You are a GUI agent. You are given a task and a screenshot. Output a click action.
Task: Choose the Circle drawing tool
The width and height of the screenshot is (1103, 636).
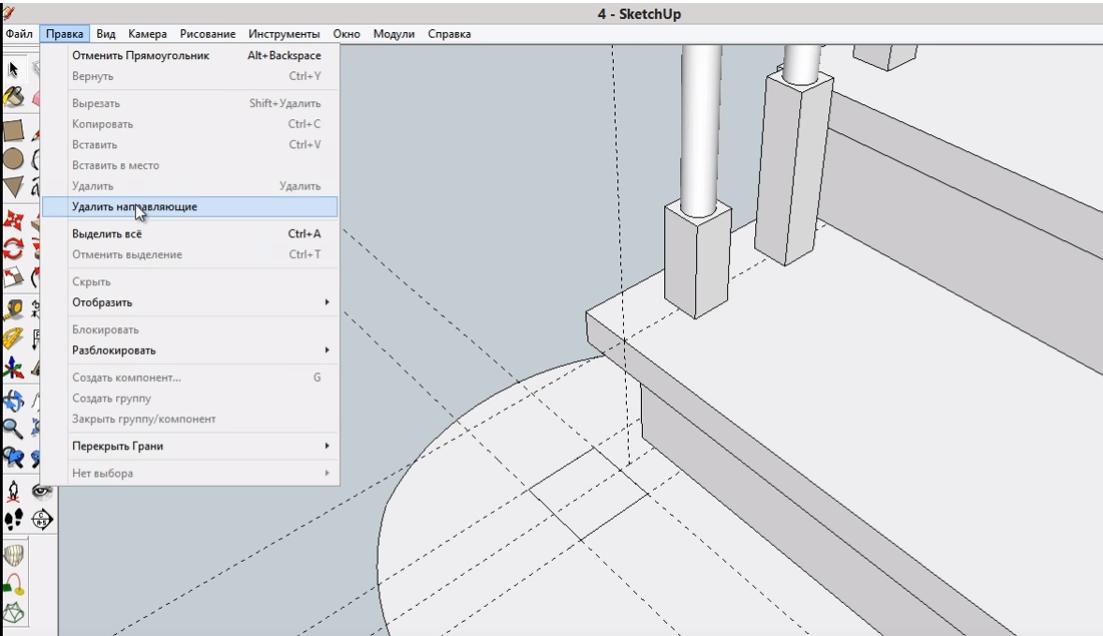click(13, 159)
